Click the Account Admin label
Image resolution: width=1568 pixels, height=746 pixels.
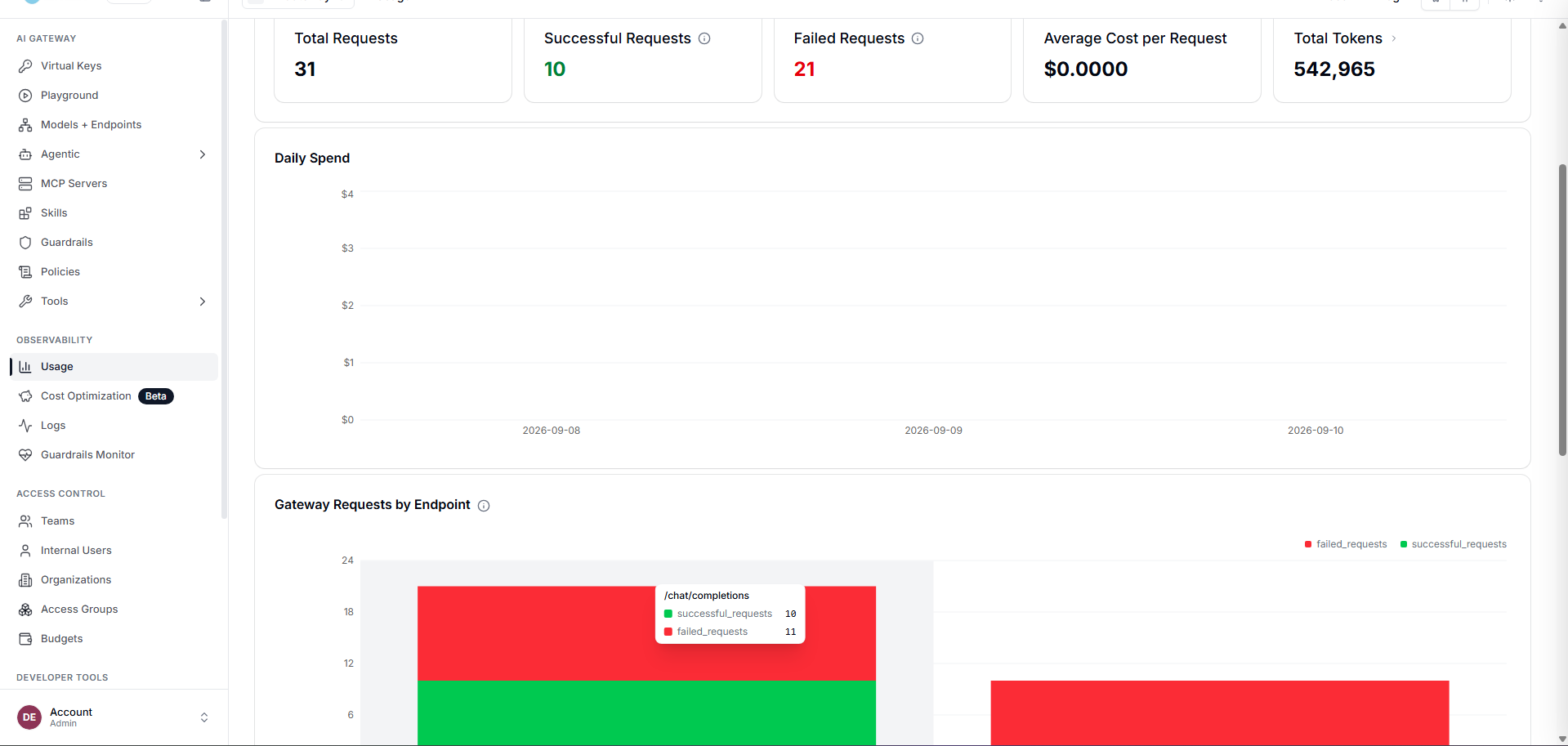[71, 717]
